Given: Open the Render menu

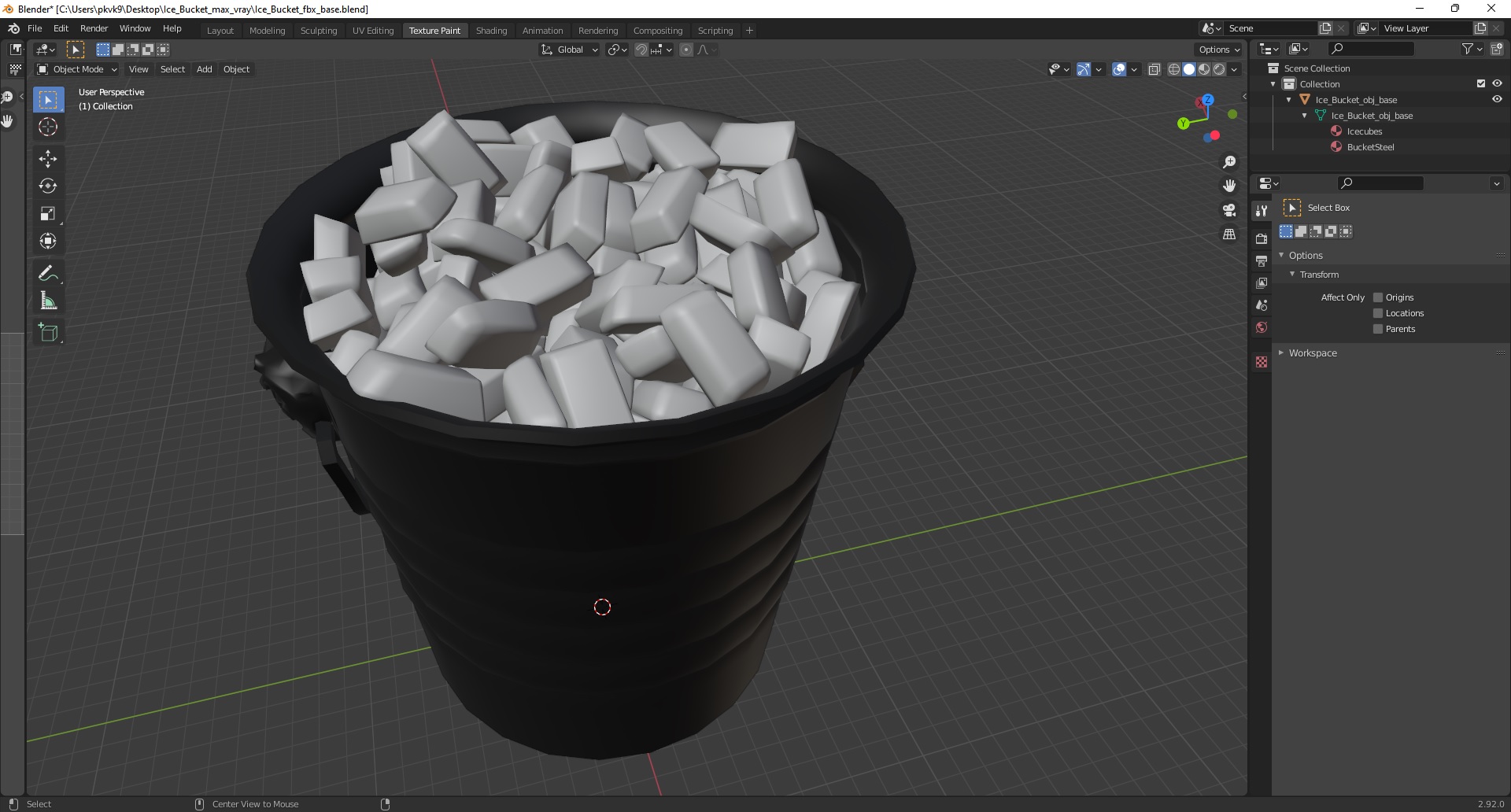Looking at the screenshot, I should click(94, 28).
